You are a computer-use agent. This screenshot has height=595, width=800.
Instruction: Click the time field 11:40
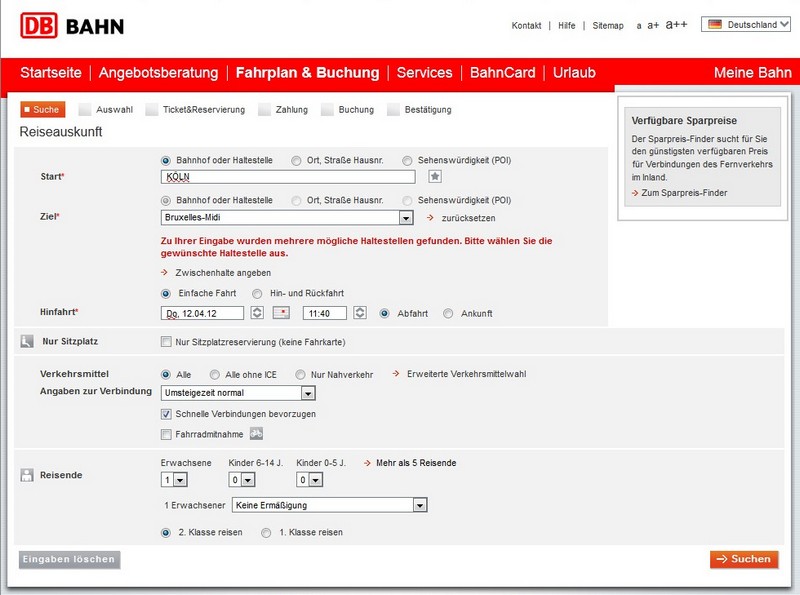[325, 313]
